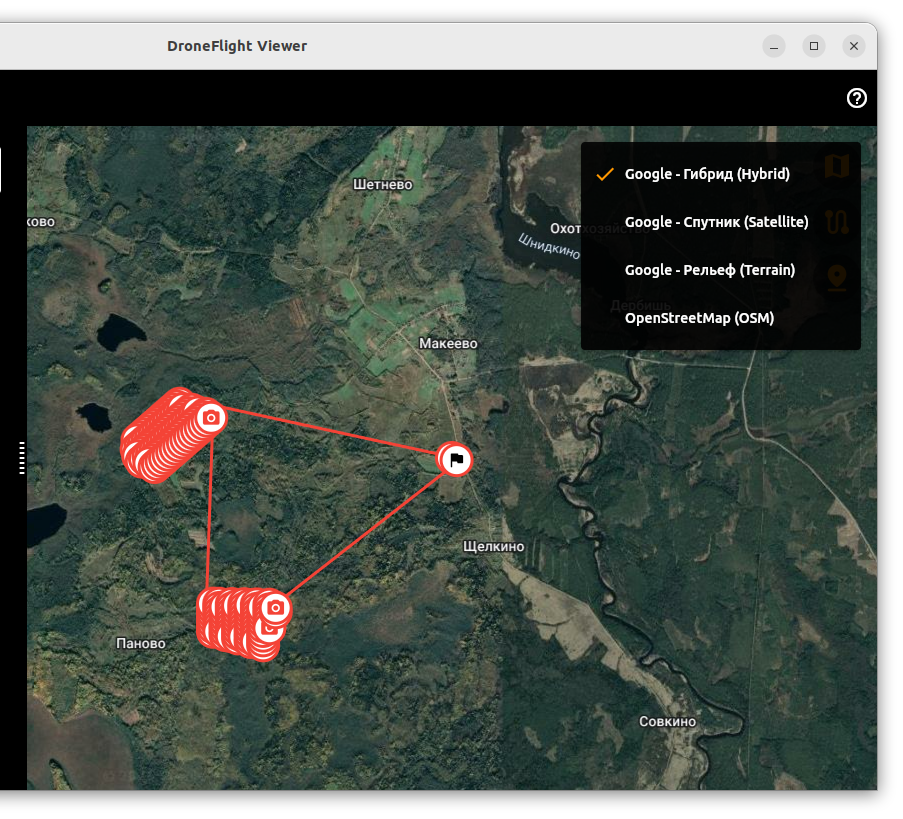Select Google - Рельеф (Terrain) map option
The height and width of the screenshot is (819, 903).
[x=709, y=270]
